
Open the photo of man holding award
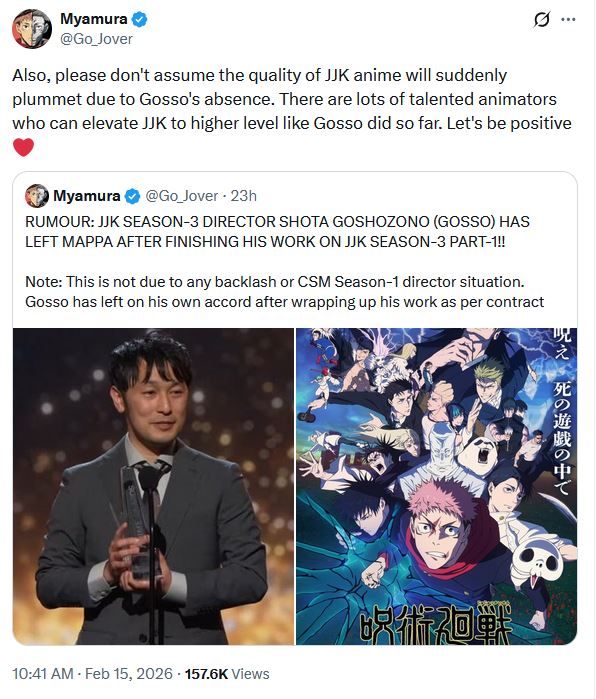[153, 486]
